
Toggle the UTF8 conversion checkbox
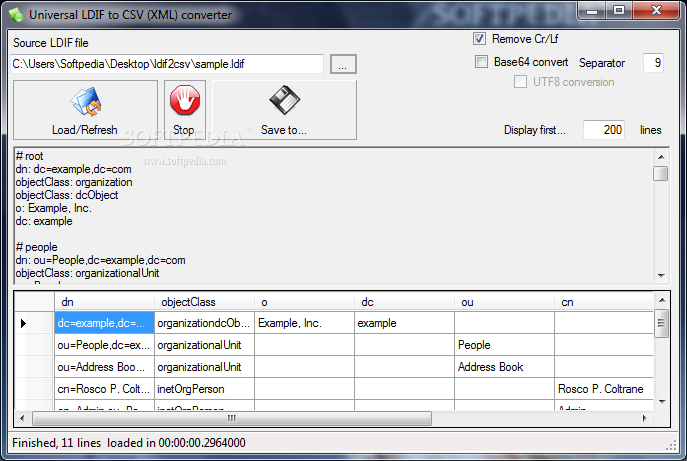tap(520, 82)
